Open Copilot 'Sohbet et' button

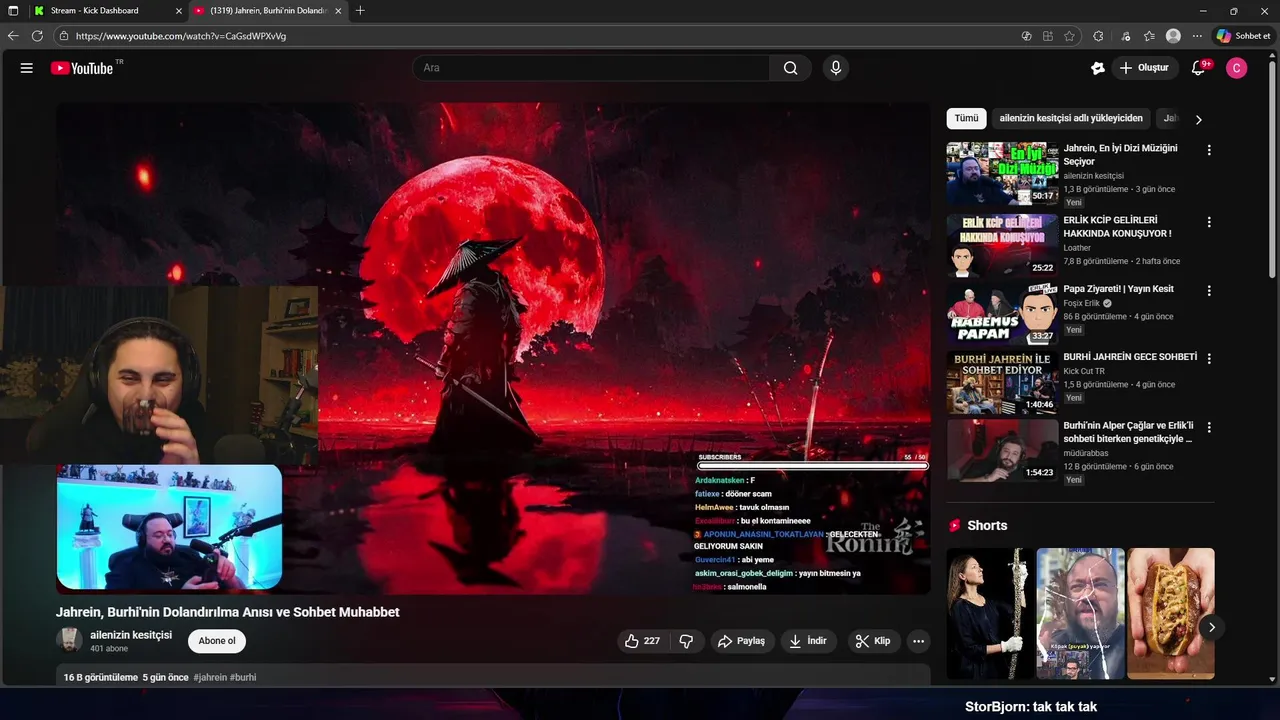[1243, 36]
